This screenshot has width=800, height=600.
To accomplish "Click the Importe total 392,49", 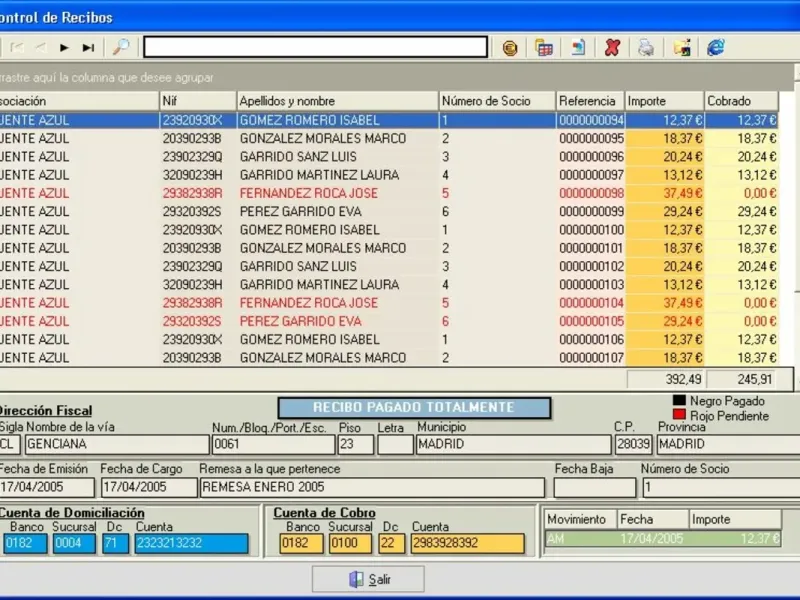I will click(x=665, y=379).
